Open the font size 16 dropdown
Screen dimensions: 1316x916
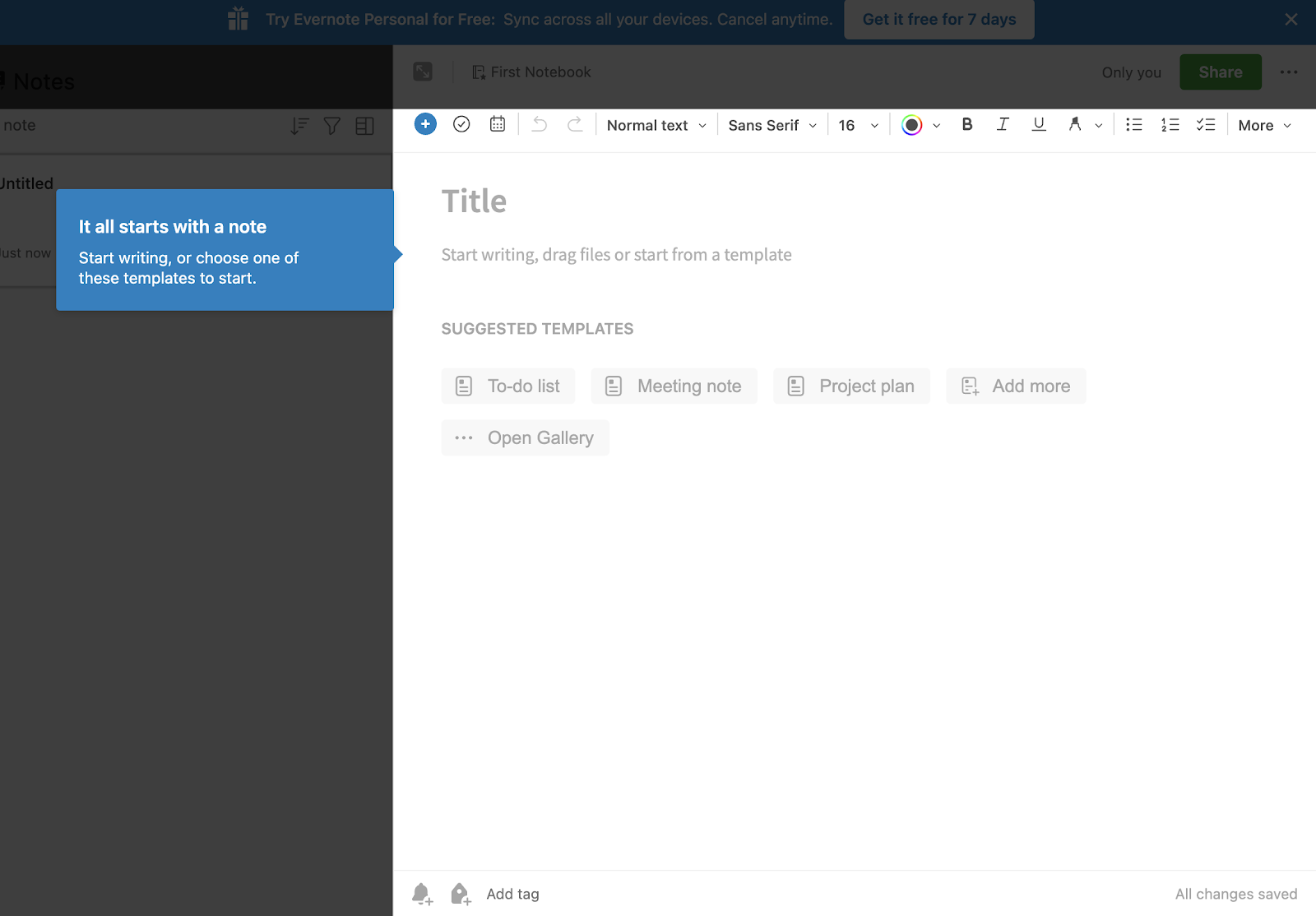(x=855, y=124)
